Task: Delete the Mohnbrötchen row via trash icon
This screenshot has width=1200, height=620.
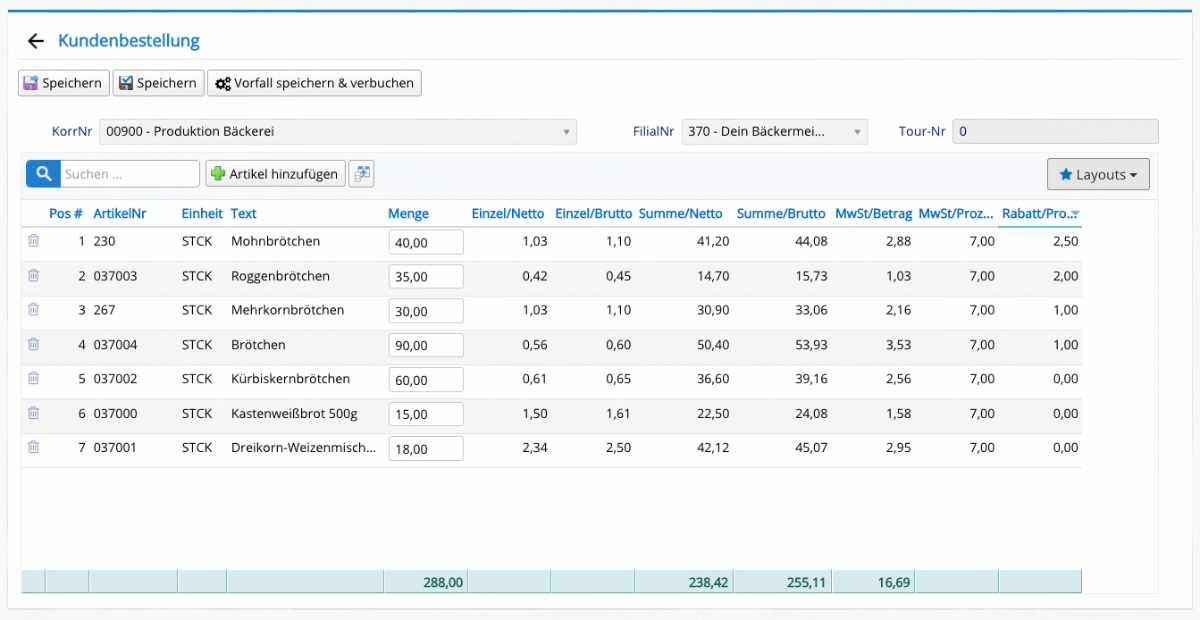Action: click(x=33, y=241)
